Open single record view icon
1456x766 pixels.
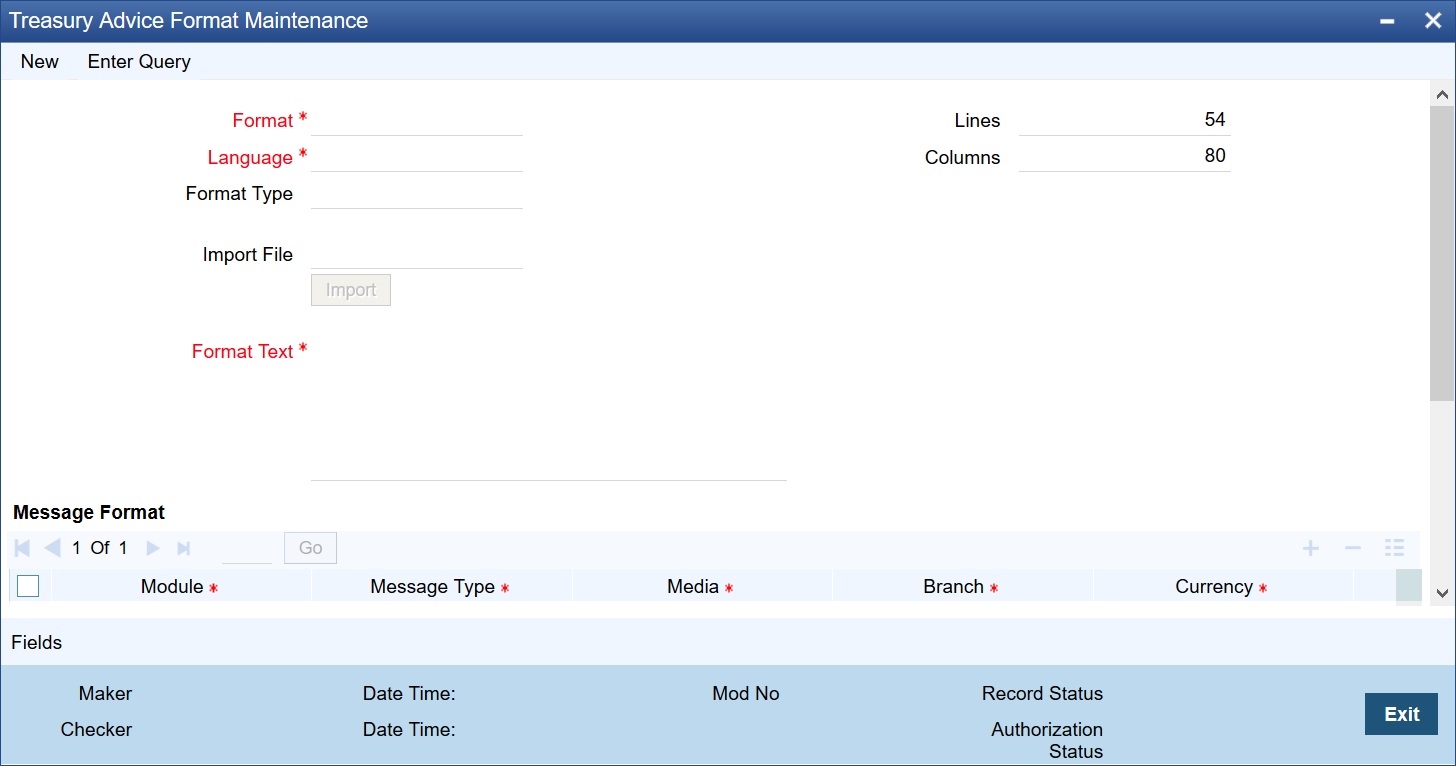click(1395, 548)
